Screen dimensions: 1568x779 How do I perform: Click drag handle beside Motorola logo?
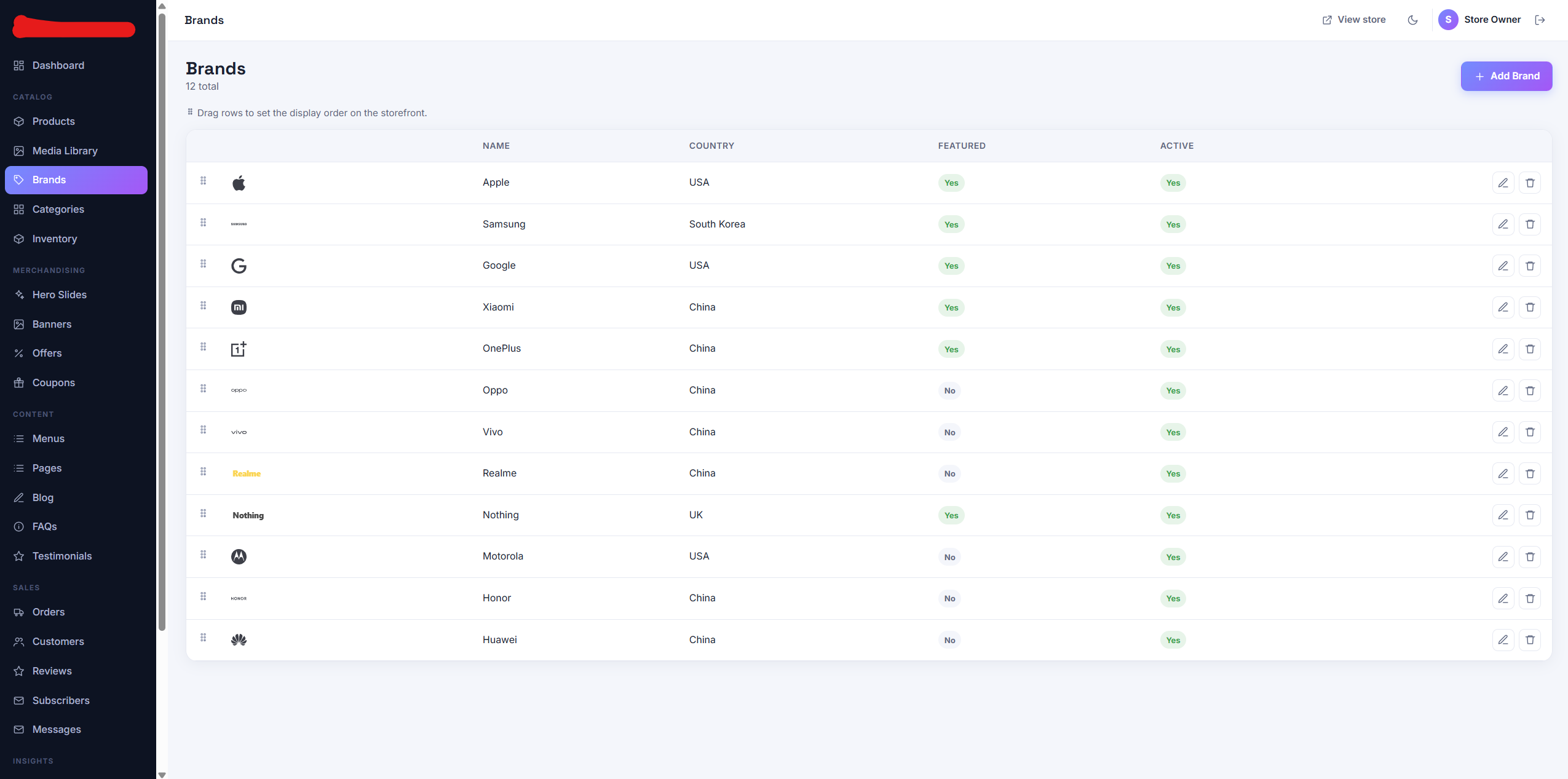click(203, 555)
